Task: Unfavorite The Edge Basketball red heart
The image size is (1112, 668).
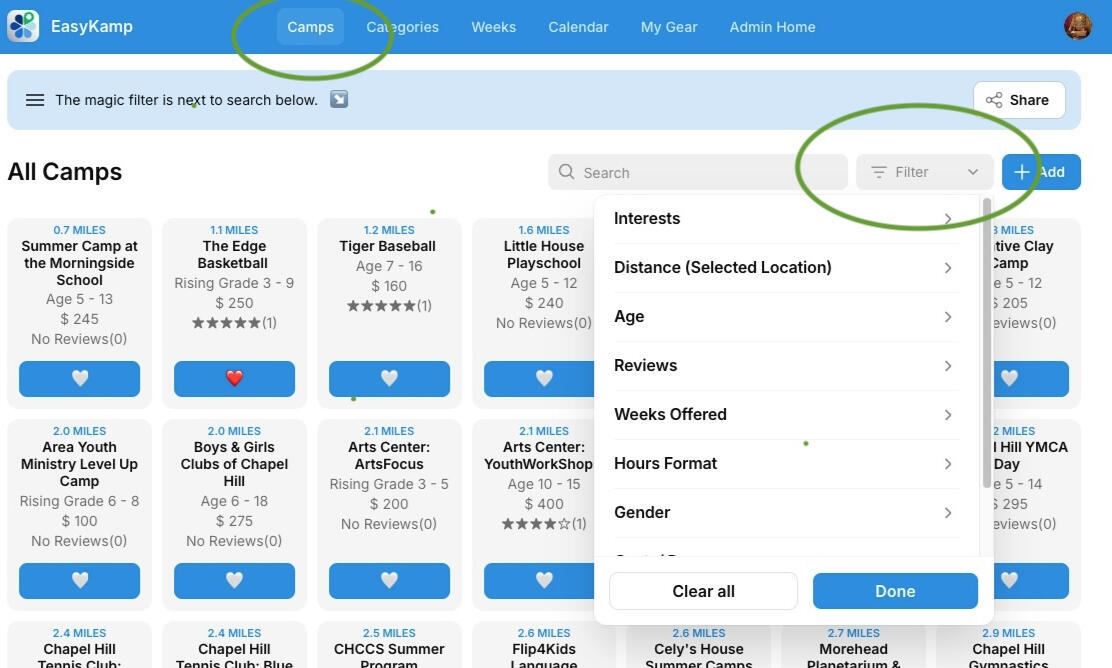Action: 234,378
